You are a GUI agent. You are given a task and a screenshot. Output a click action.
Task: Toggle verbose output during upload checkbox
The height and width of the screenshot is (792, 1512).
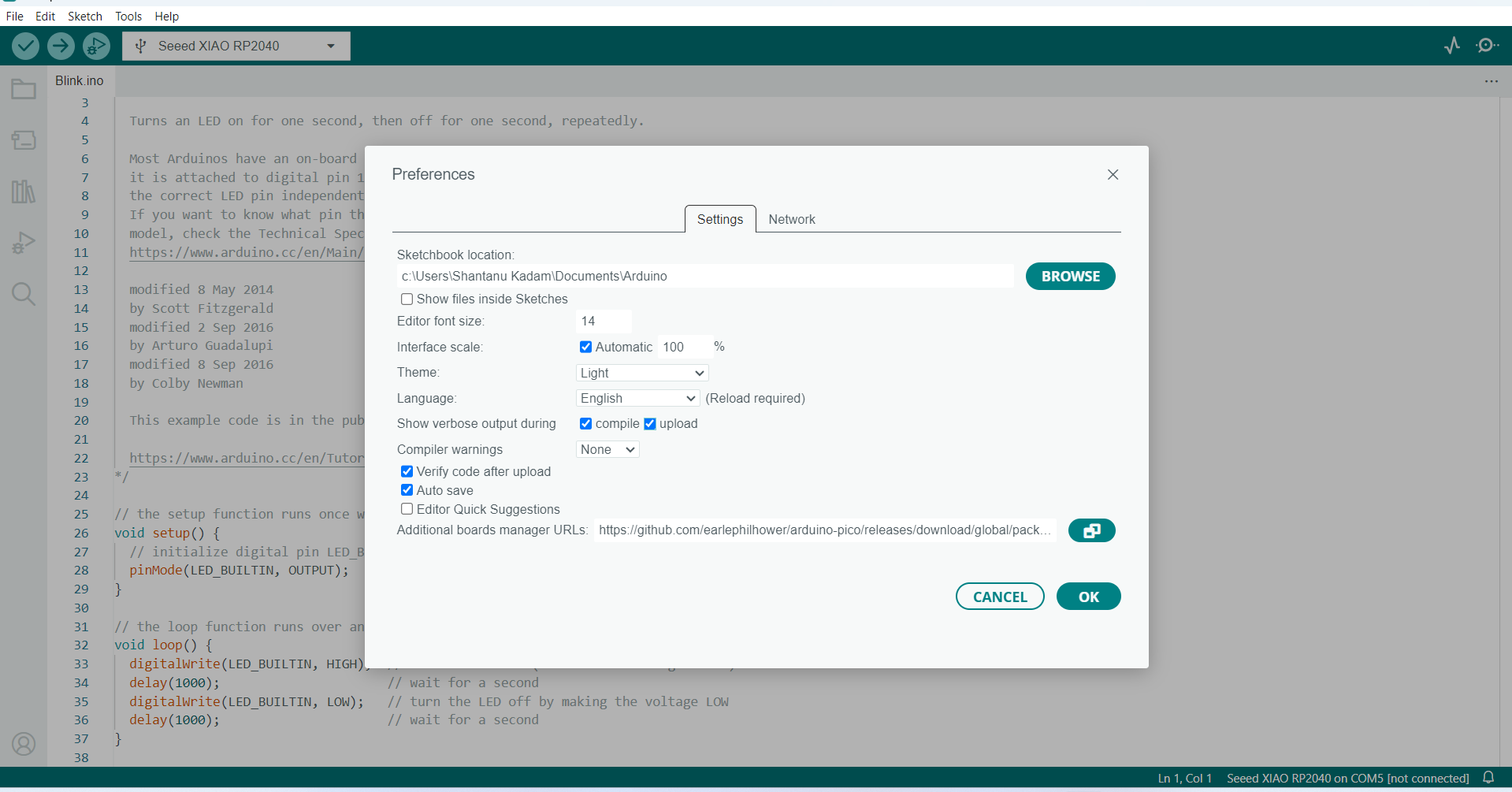point(650,423)
